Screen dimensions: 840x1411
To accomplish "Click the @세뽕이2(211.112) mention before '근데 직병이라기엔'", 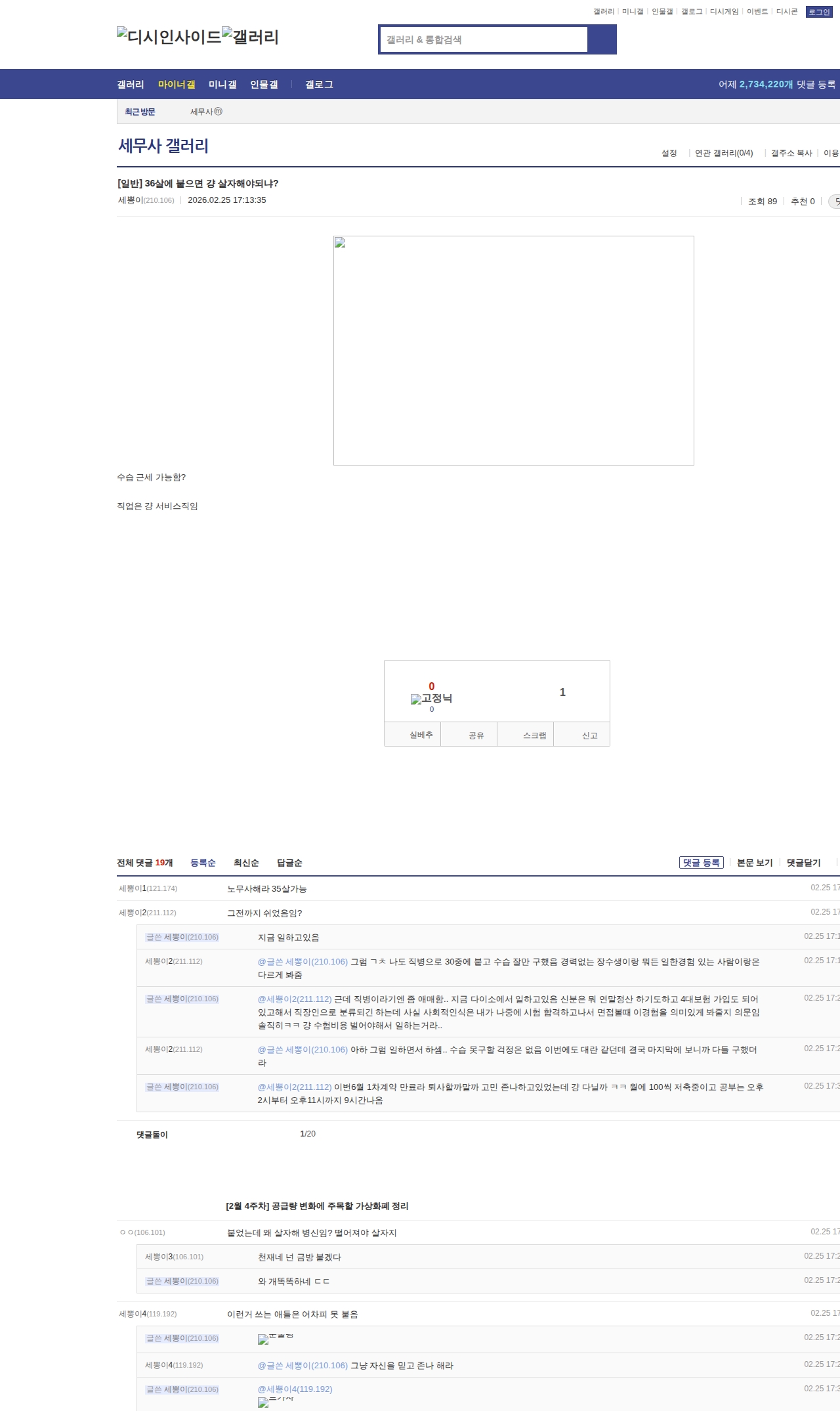I will click(x=295, y=999).
